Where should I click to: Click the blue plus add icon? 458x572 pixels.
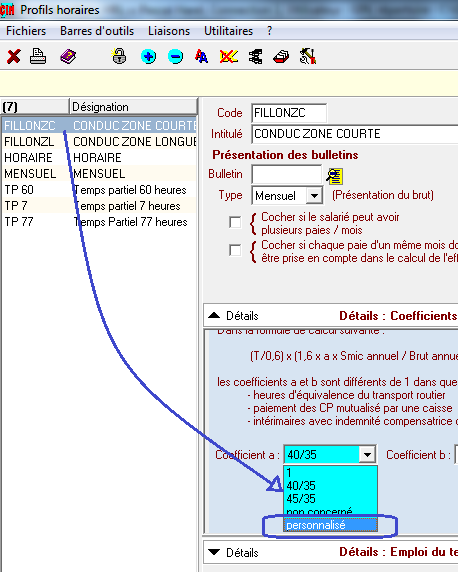pos(149,57)
